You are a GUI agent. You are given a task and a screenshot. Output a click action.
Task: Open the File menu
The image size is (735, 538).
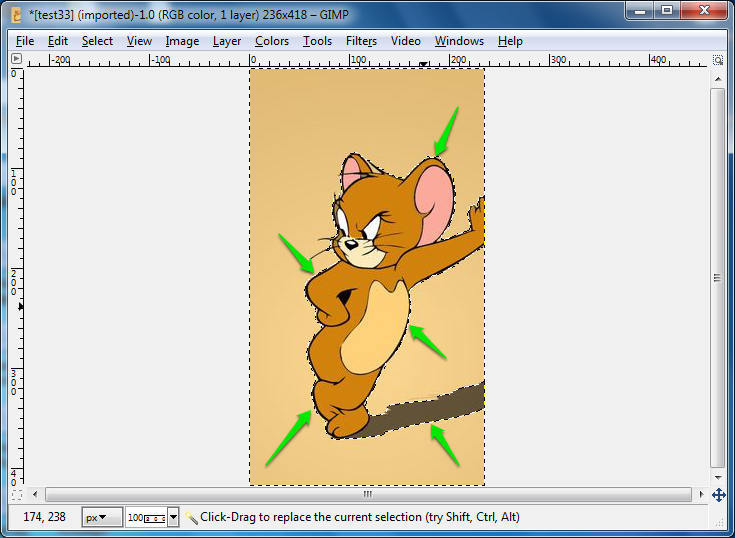point(25,41)
